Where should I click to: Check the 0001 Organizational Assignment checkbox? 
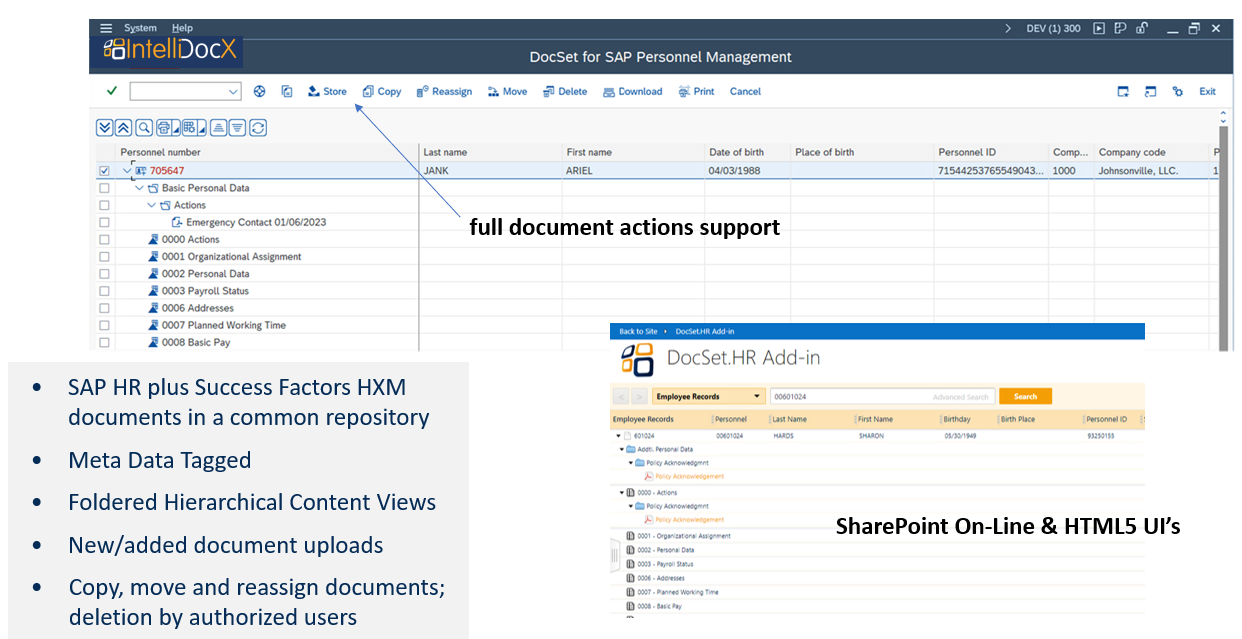click(104, 256)
